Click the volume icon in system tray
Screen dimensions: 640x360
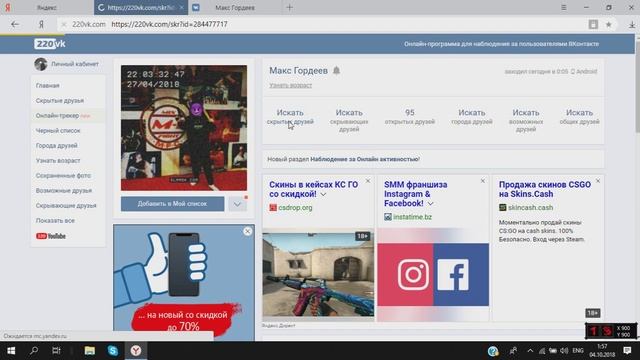[564, 351]
